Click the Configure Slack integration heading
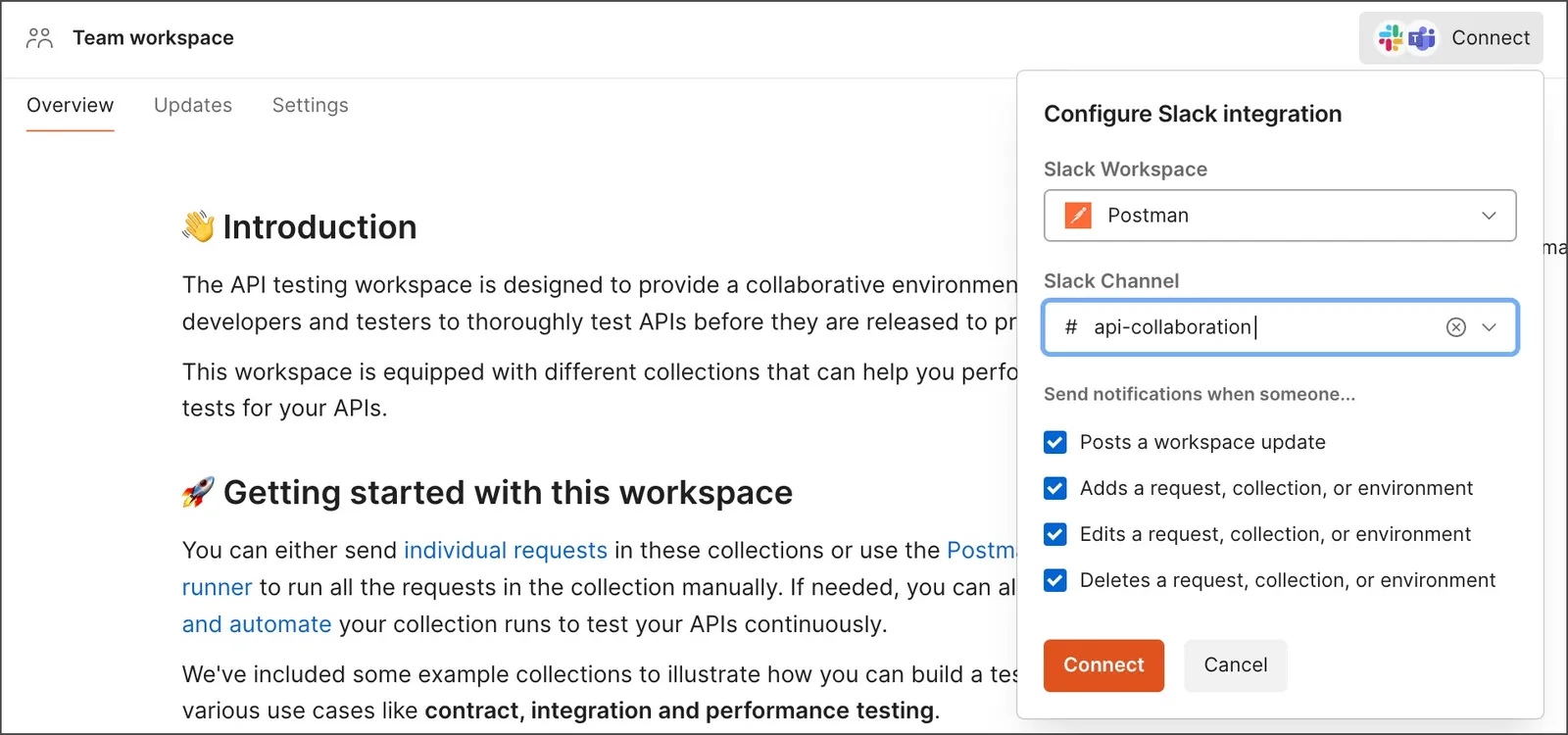Screen dimensions: 1568x735 coord(1193,114)
